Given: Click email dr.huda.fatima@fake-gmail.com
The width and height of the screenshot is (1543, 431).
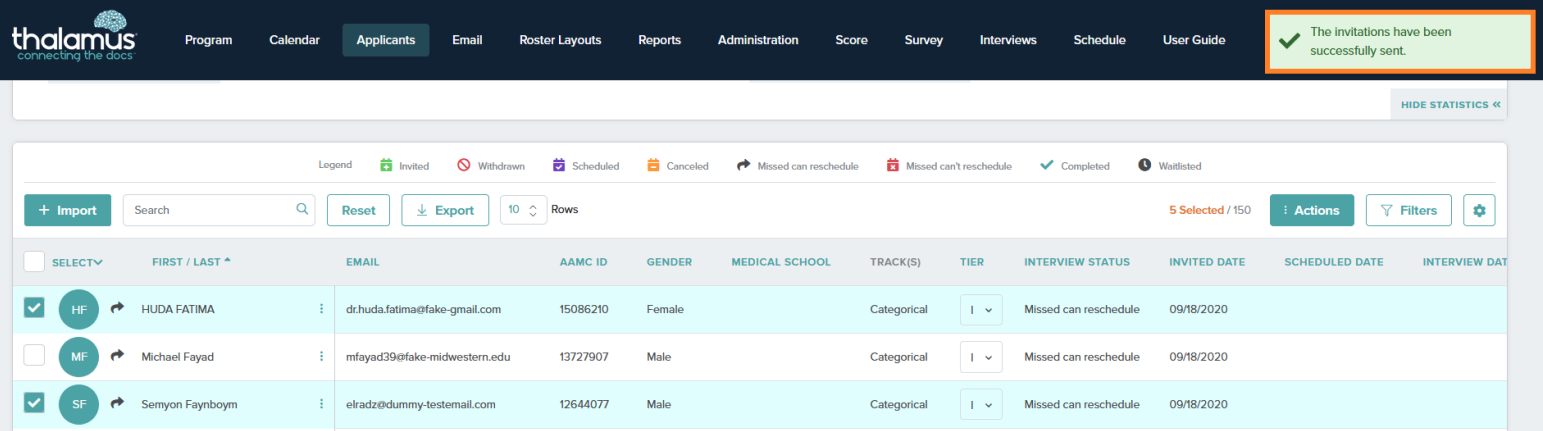Looking at the screenshot, I should pyautogui.click(x=423, y=309).
